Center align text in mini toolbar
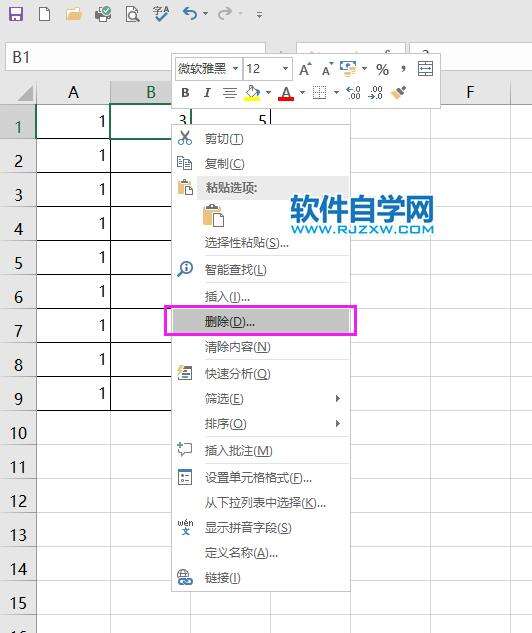 pyautogui.click(x=230, y=93)
